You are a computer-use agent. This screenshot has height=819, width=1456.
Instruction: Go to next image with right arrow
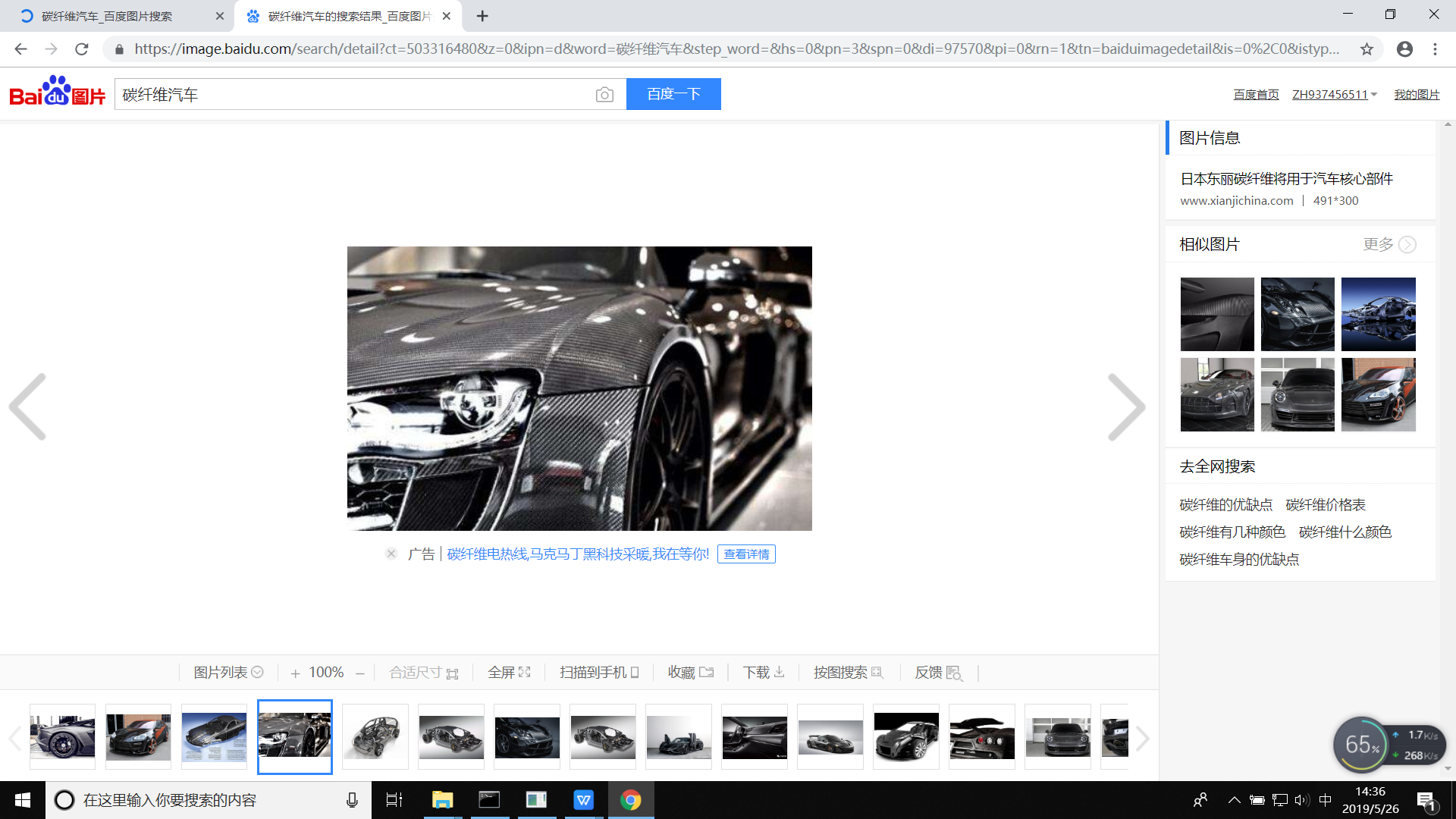(x=1126, y=407)
